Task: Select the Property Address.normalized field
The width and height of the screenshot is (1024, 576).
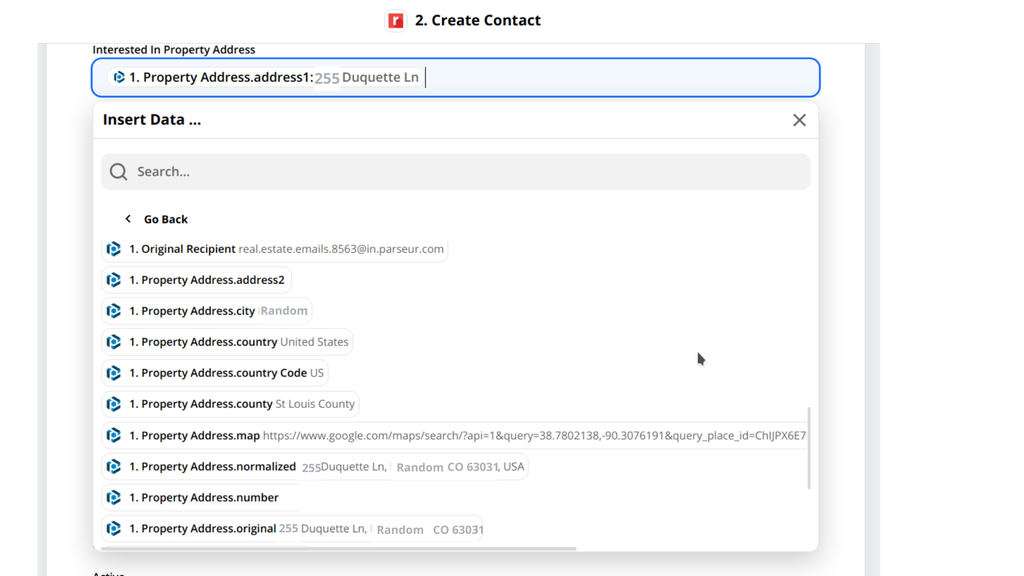Action: tap(315, 466)
